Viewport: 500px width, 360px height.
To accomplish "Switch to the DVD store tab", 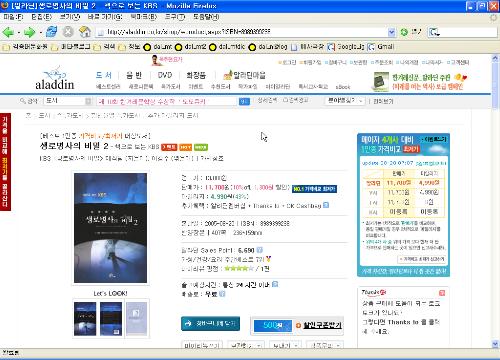I will [x=165, y=75].
